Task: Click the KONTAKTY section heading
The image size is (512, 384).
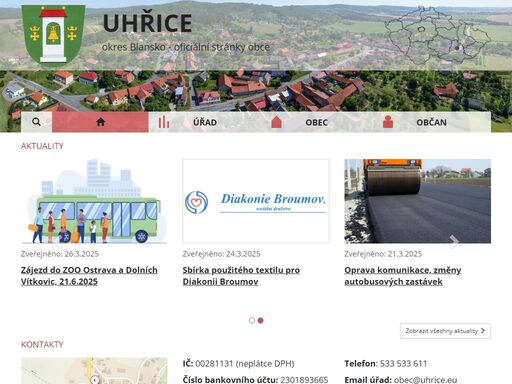Action: [x=42, y=344]
